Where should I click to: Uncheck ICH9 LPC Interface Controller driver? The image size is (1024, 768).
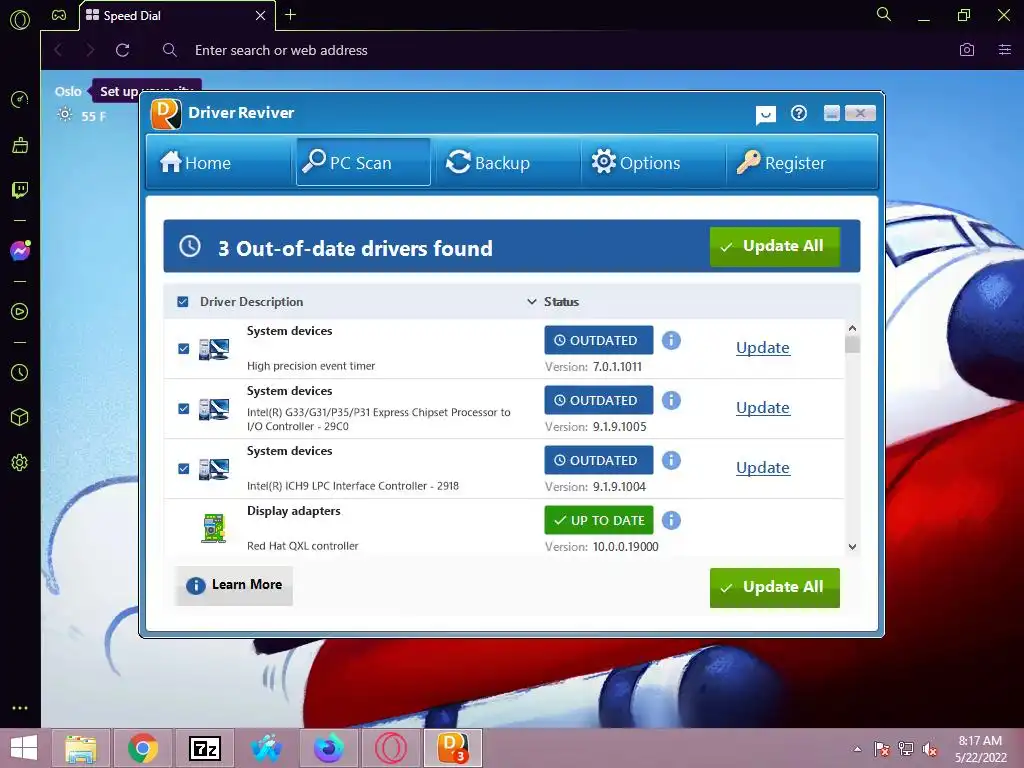pos(184,469)
